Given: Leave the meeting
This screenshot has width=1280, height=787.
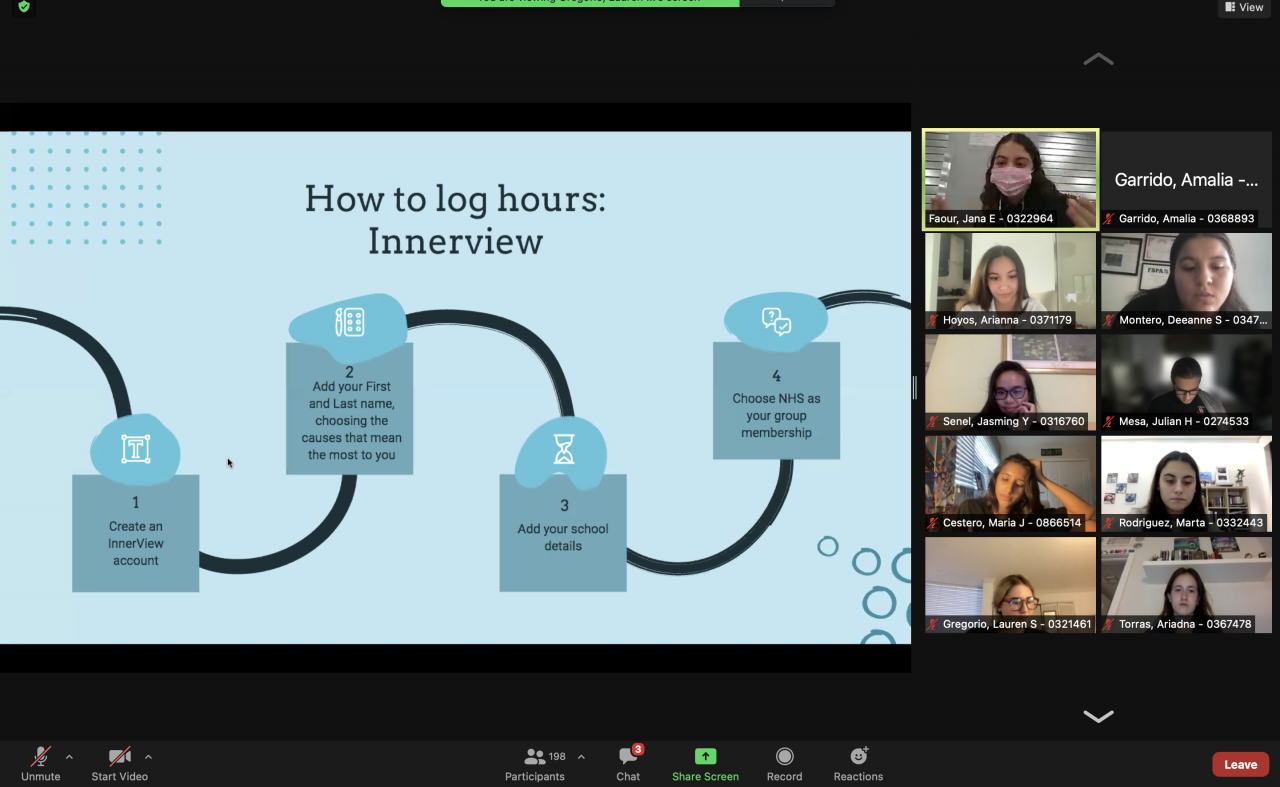Looking at the screenshot, I should pos(1240,764).
